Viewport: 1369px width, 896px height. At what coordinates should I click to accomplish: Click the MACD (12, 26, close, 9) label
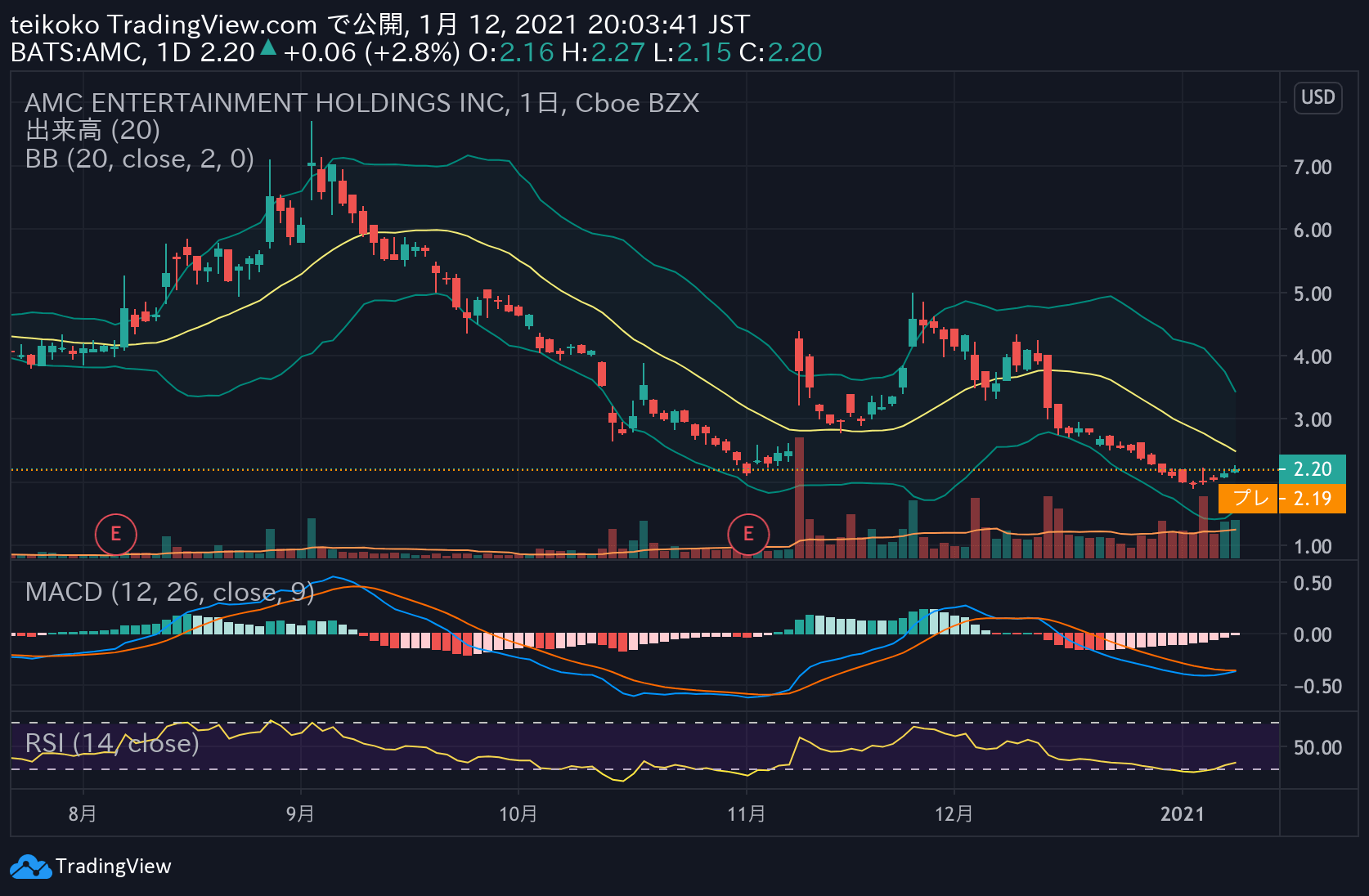point(169,591)
